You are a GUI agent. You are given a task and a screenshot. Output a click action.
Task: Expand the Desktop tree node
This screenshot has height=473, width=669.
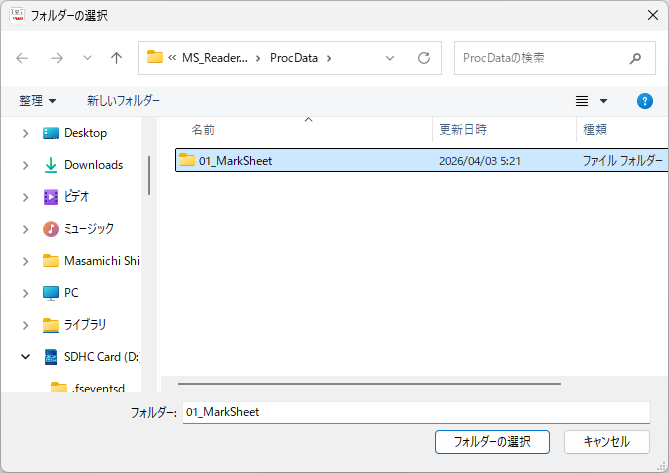(26, 133)
